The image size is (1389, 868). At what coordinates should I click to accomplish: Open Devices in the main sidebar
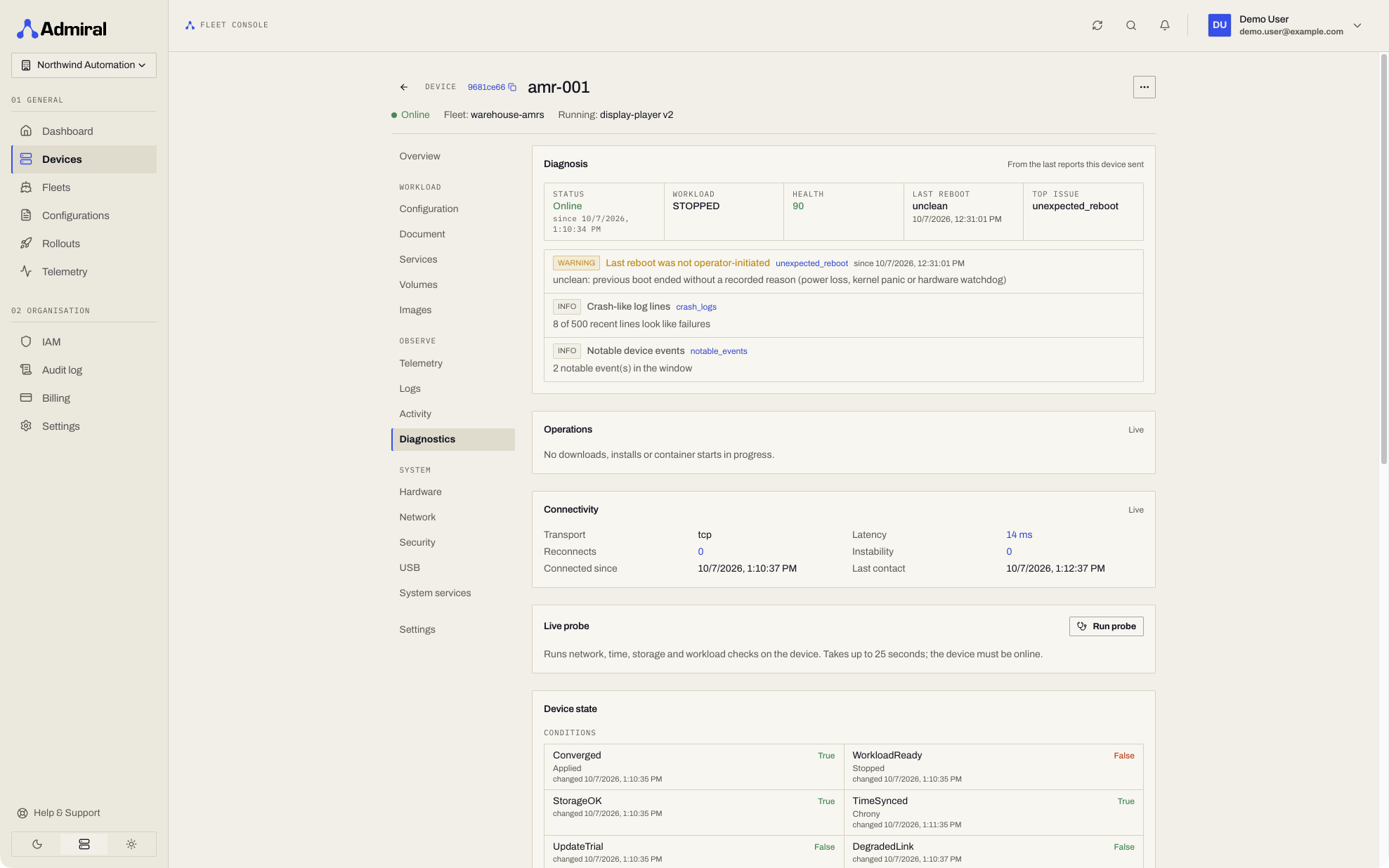pyautogui.click(x=84, y=159)
